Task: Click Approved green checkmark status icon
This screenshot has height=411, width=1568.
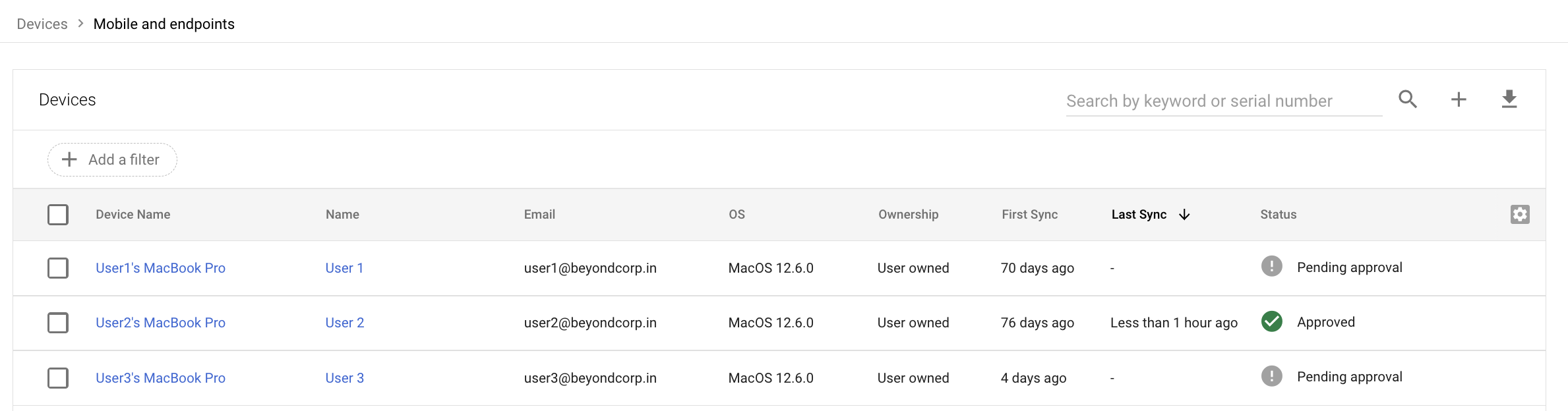Action: coord(1271,321)
